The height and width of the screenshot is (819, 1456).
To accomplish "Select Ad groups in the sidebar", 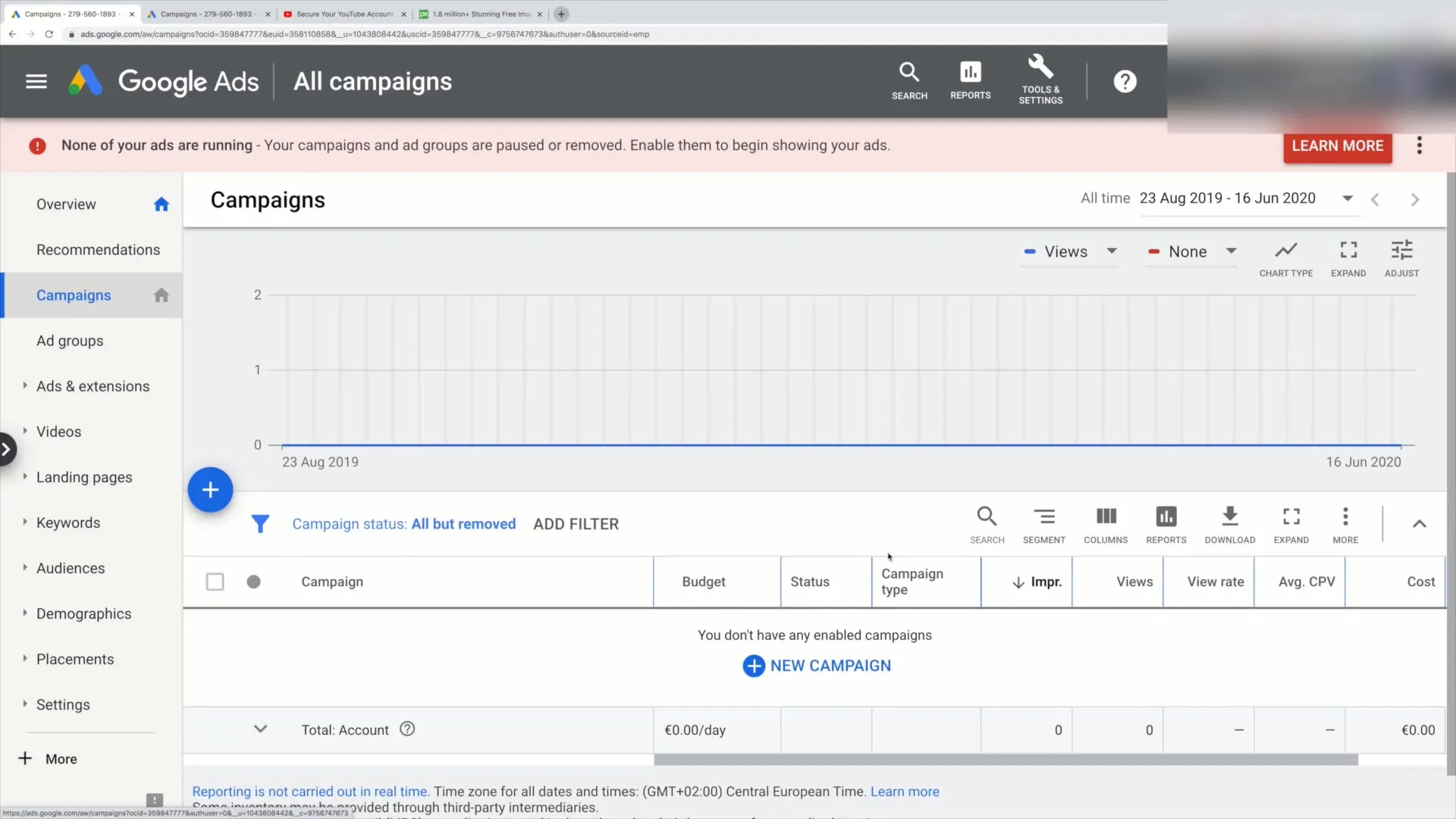I will coord(70,340).
